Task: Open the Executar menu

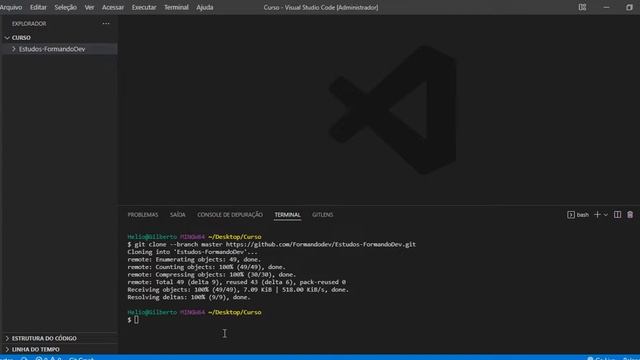Action: (144, 7)
